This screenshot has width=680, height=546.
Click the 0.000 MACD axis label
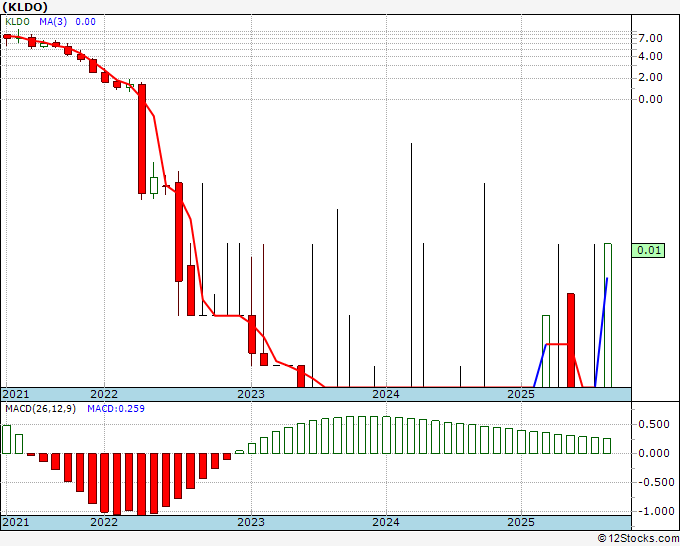tap(654, 453)
